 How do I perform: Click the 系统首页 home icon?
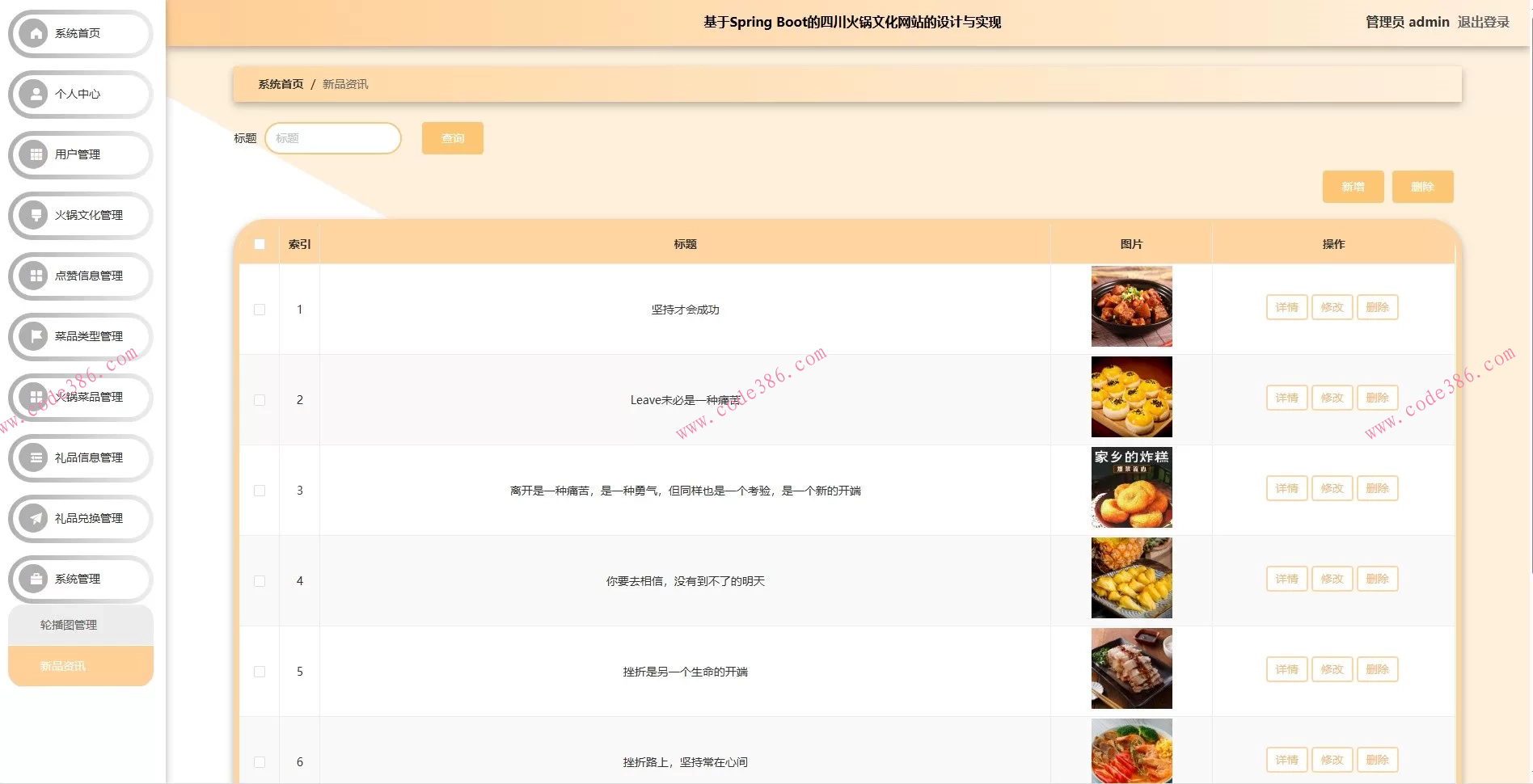point(34,33)
